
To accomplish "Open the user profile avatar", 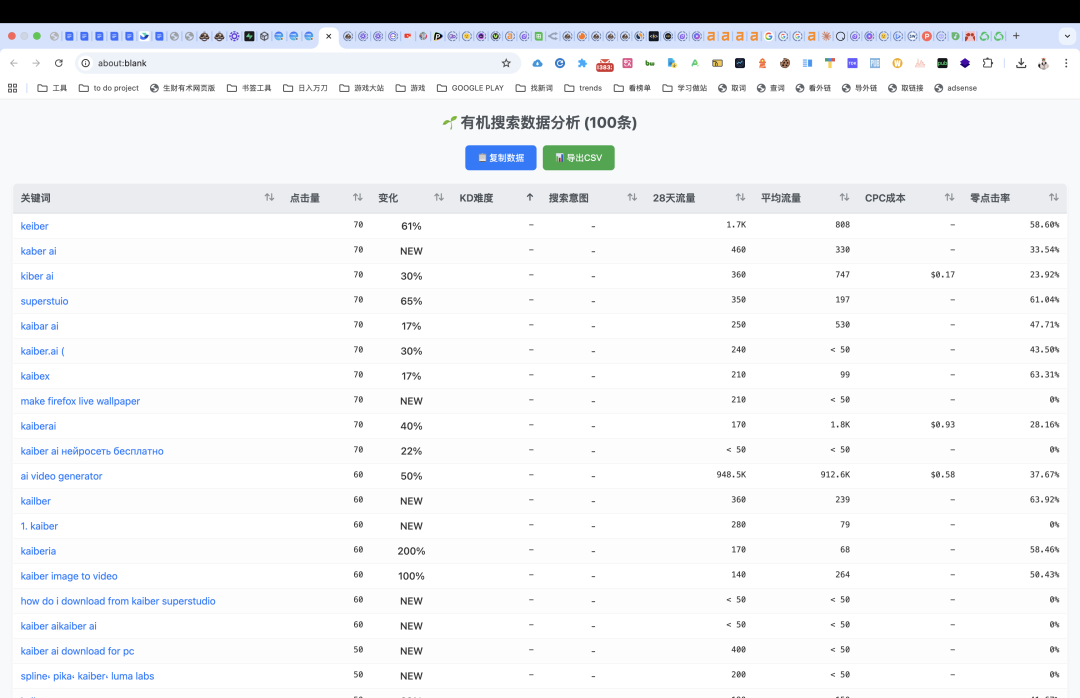I will pos(1043,63).
